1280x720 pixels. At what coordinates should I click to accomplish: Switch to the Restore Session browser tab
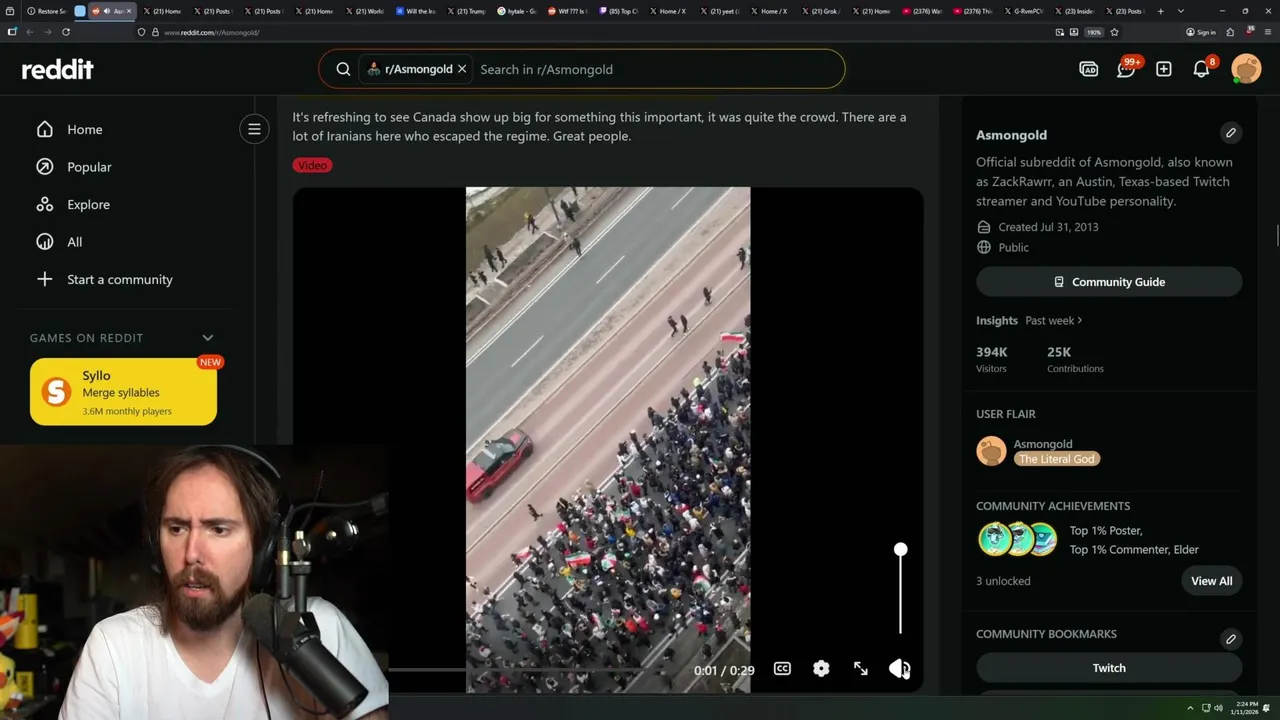[x=46, y=11]
